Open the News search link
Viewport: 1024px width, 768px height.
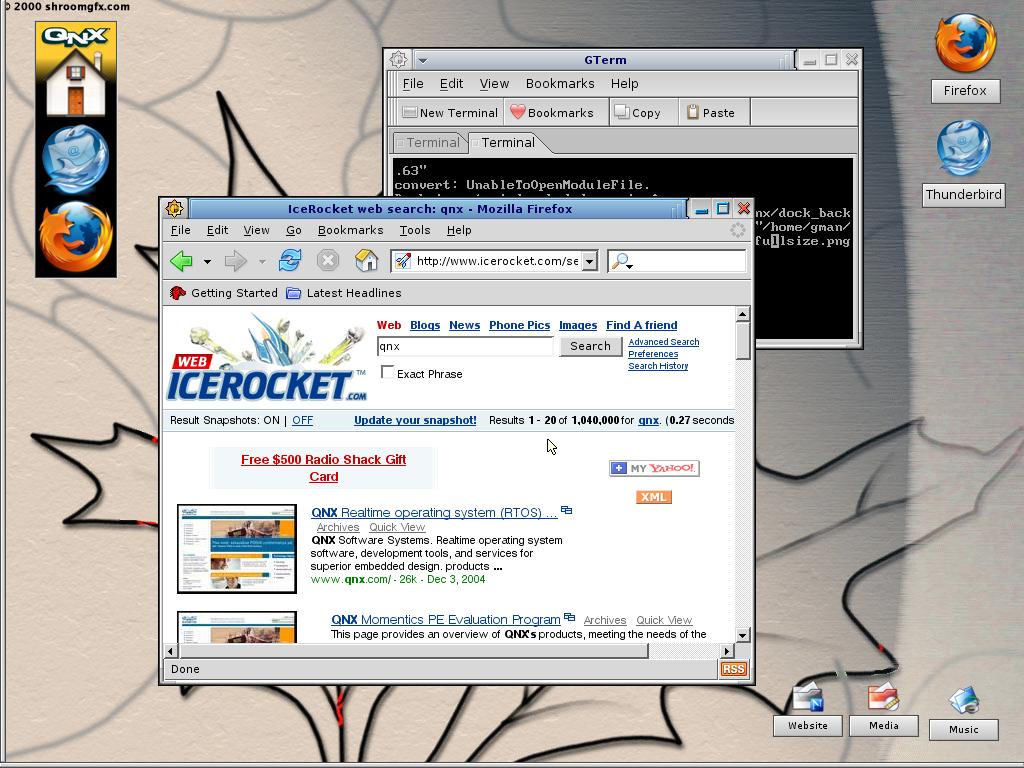point(464,325)
